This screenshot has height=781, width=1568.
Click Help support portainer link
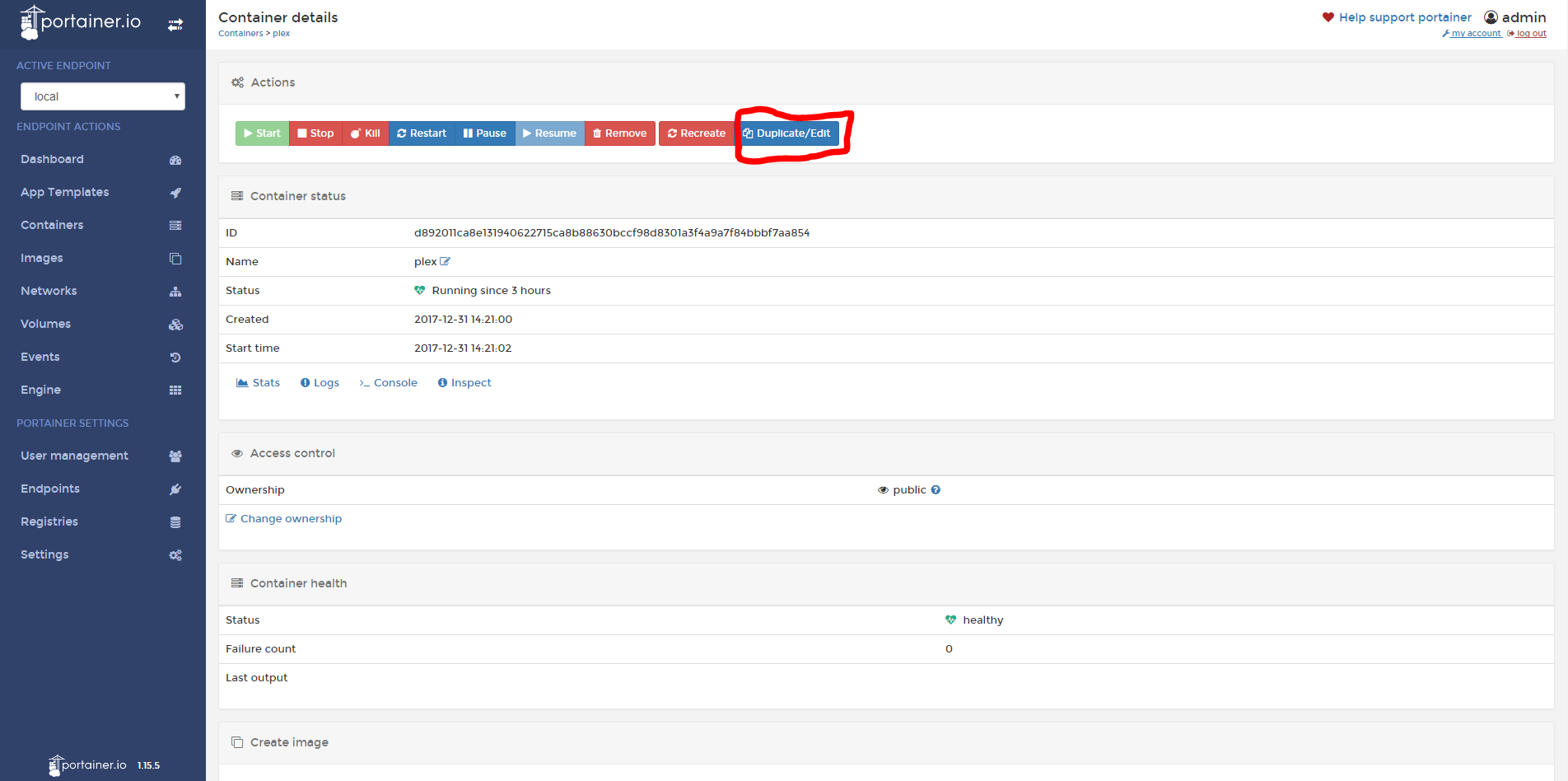tap(1405, 17)
